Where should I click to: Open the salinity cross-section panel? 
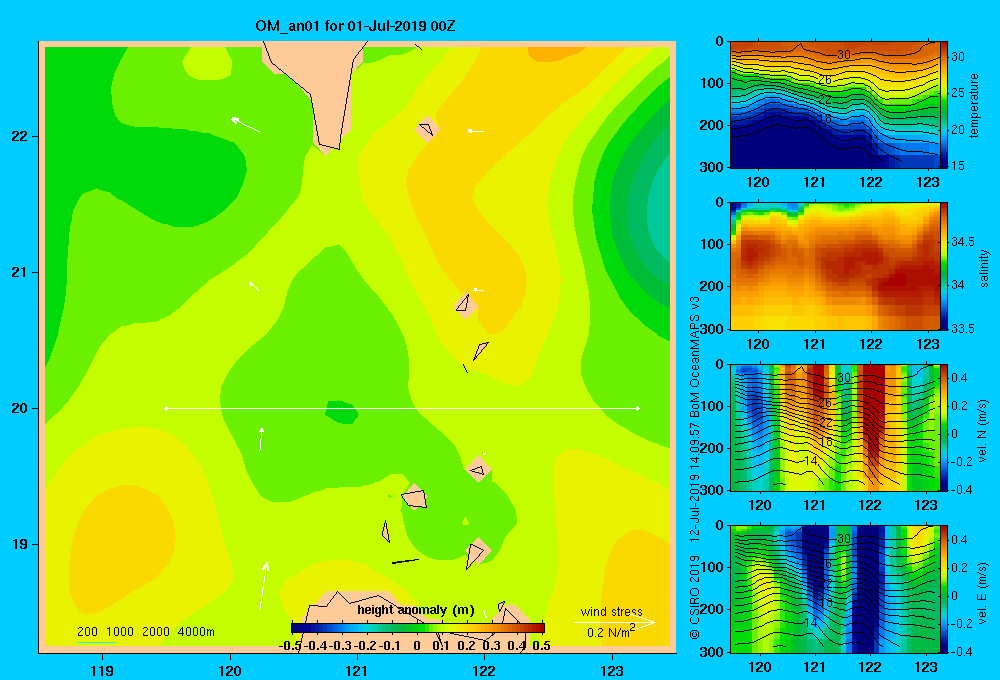(835, 266)
